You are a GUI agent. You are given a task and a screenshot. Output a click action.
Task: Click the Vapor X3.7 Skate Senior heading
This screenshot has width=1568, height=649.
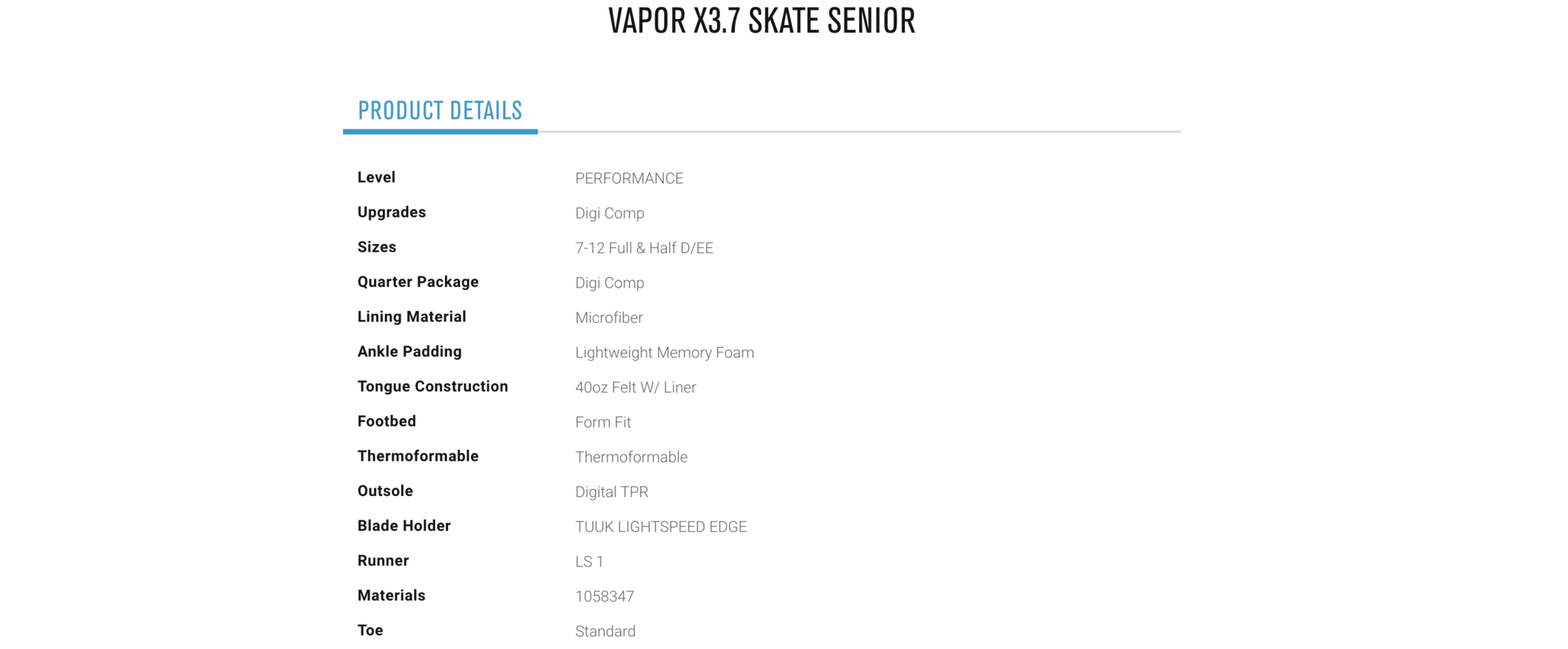[762, 21]
